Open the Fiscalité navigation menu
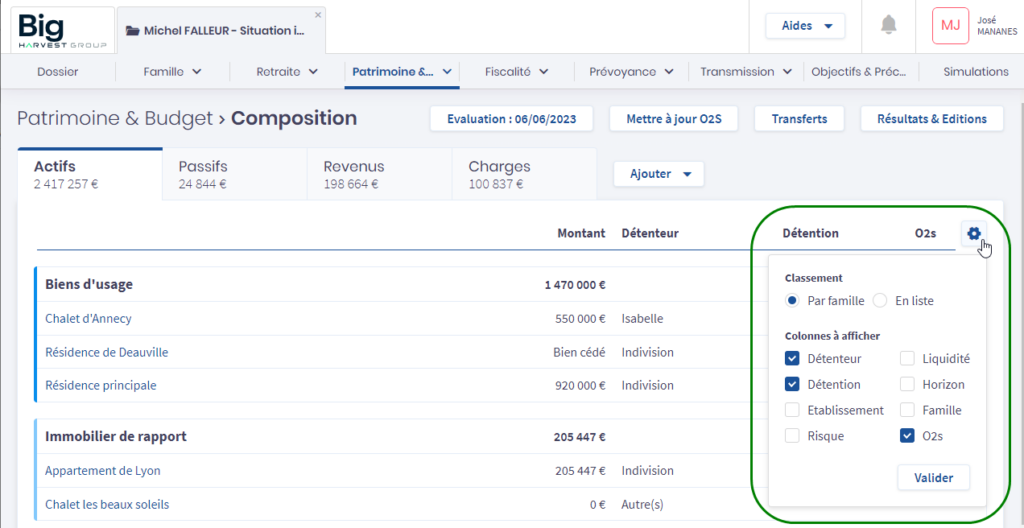 [x=516, y=72]
